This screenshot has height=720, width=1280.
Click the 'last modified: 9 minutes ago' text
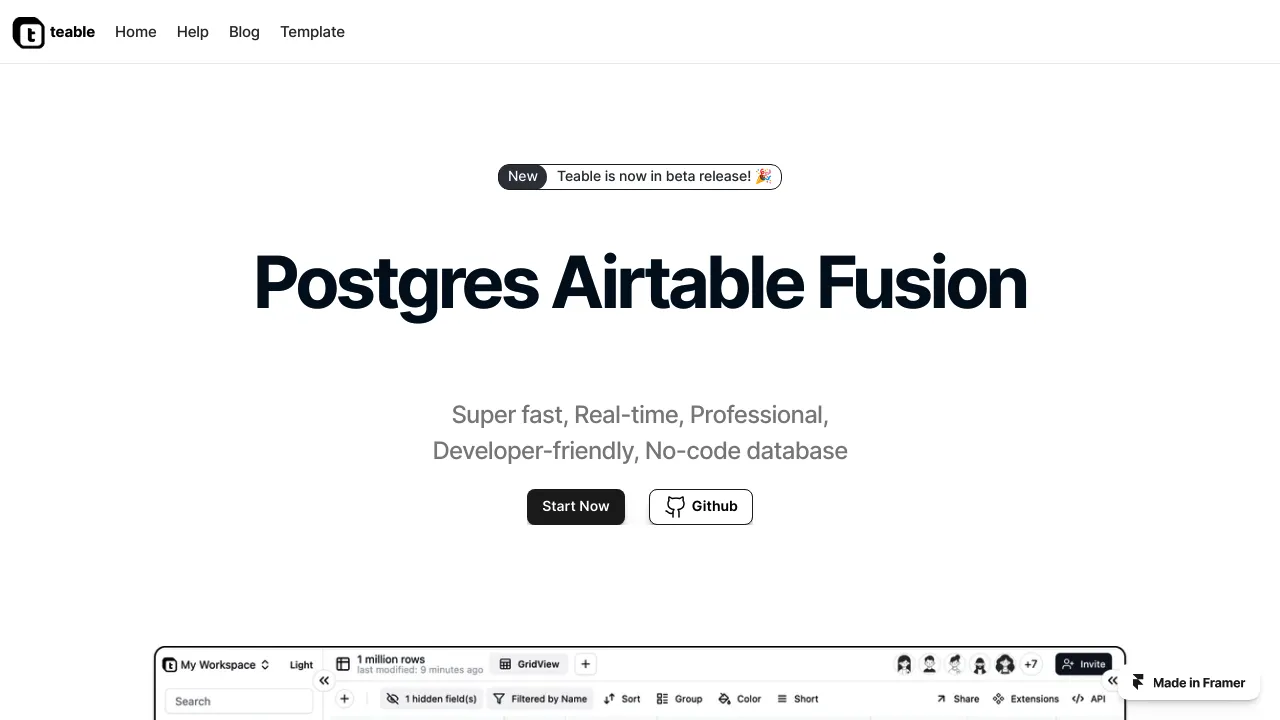(x=420, y=670)
